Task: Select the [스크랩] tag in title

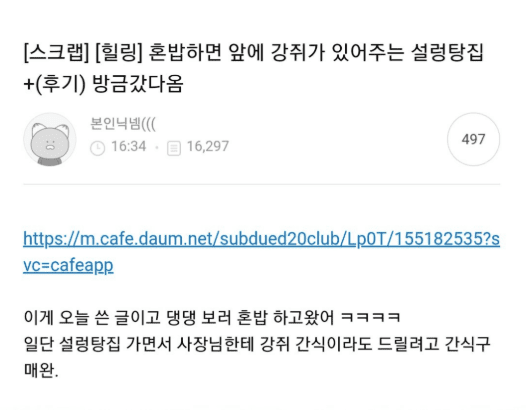Action: pos(56,53)
